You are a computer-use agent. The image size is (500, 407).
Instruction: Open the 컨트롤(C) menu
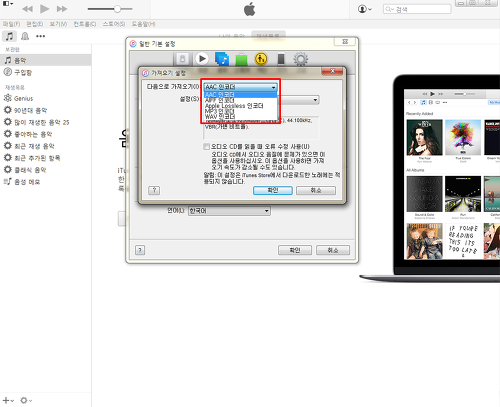click(x=85, y=24)
